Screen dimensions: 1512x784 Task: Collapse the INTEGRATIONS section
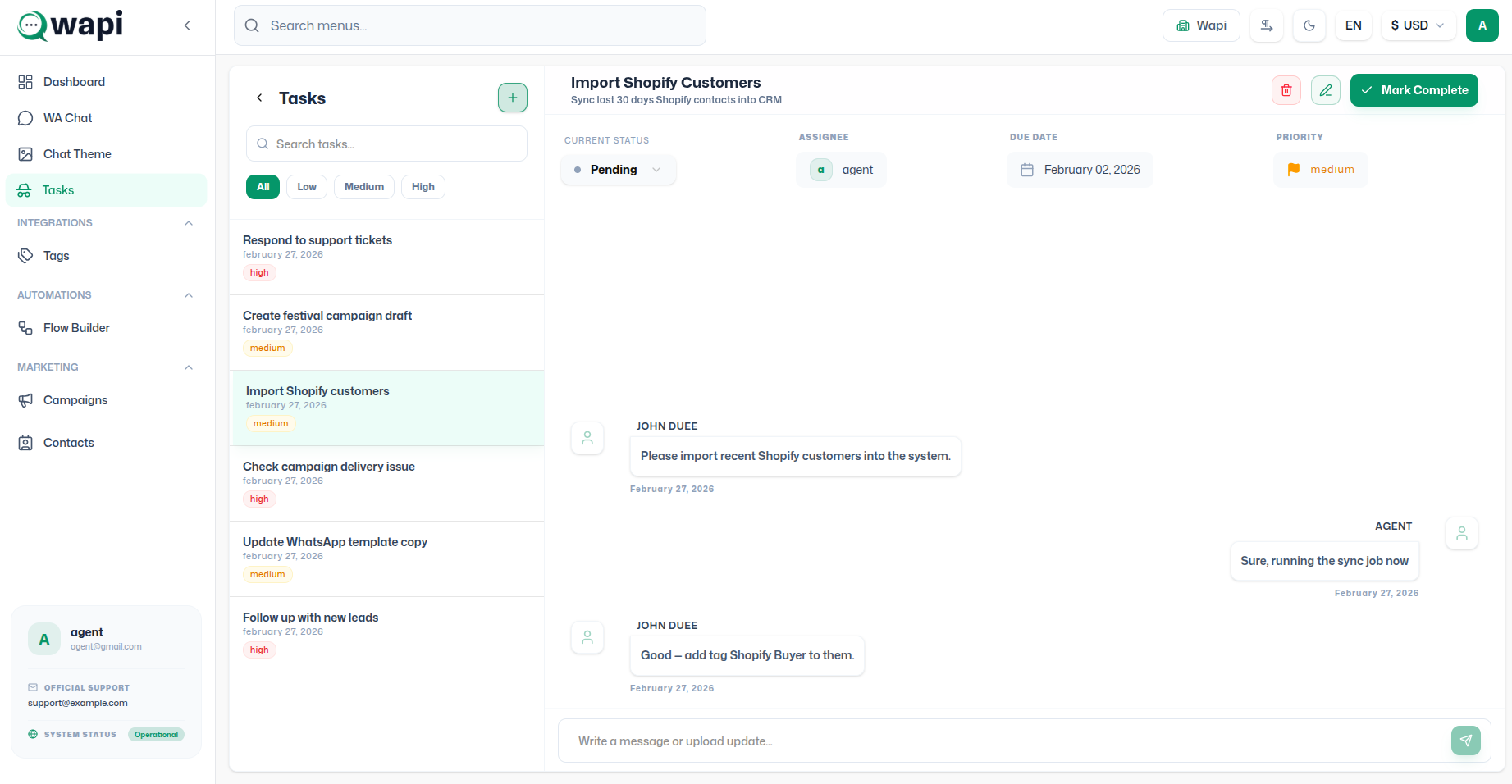189,223
